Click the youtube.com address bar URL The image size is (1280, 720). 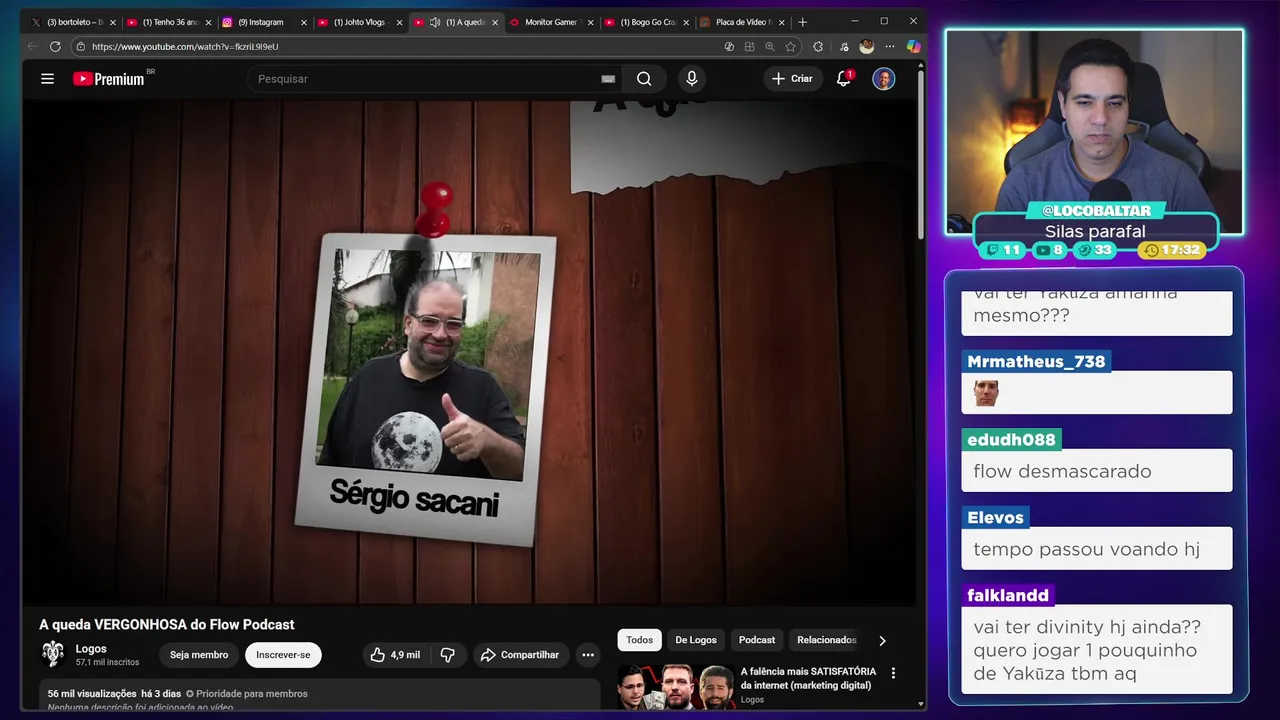(185, 46)
